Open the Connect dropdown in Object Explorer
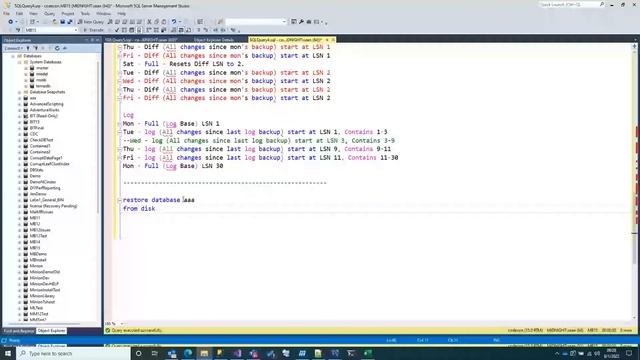 coord(14,48)
